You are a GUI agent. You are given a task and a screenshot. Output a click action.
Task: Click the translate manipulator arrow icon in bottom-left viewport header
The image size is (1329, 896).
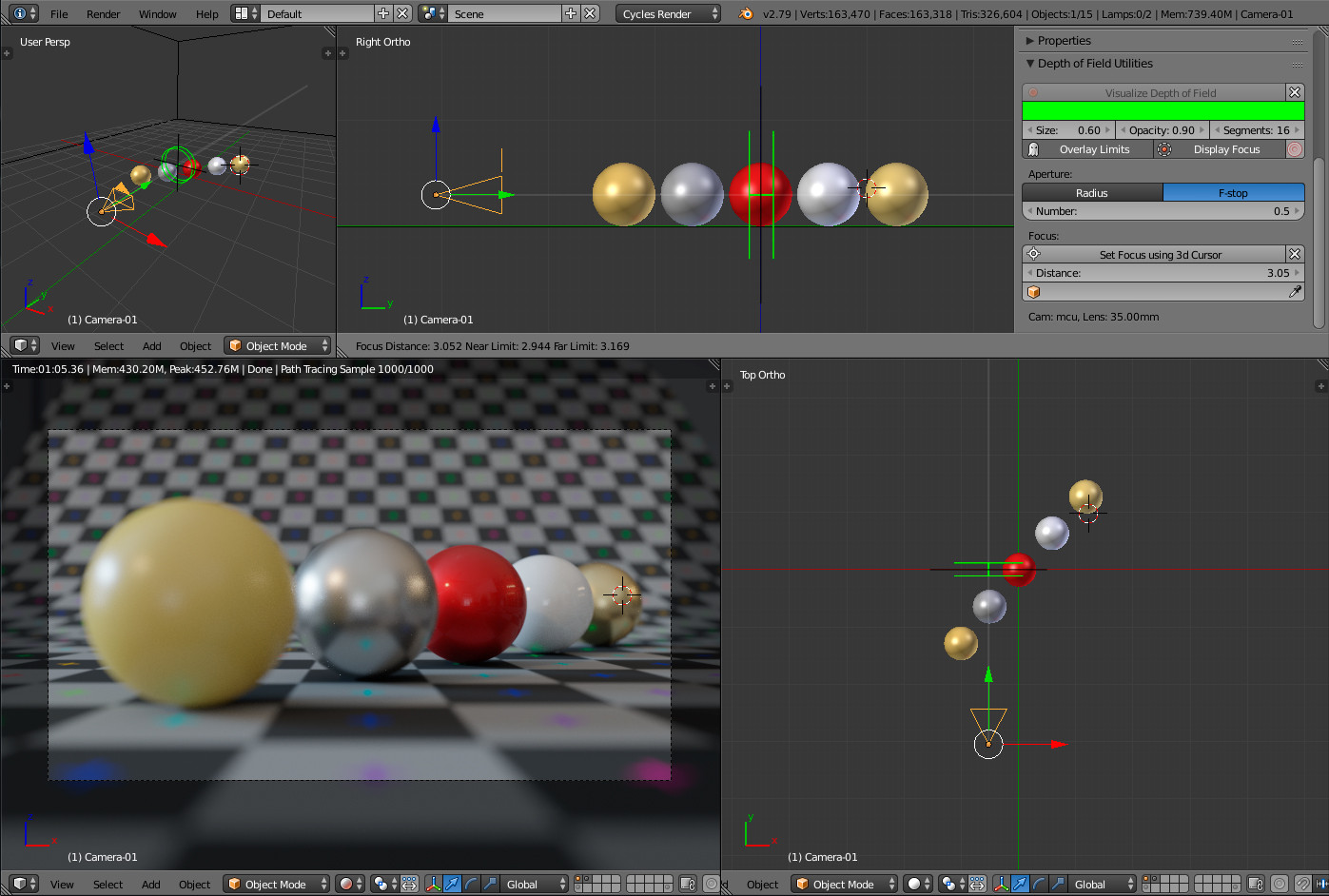coord(452,884)
